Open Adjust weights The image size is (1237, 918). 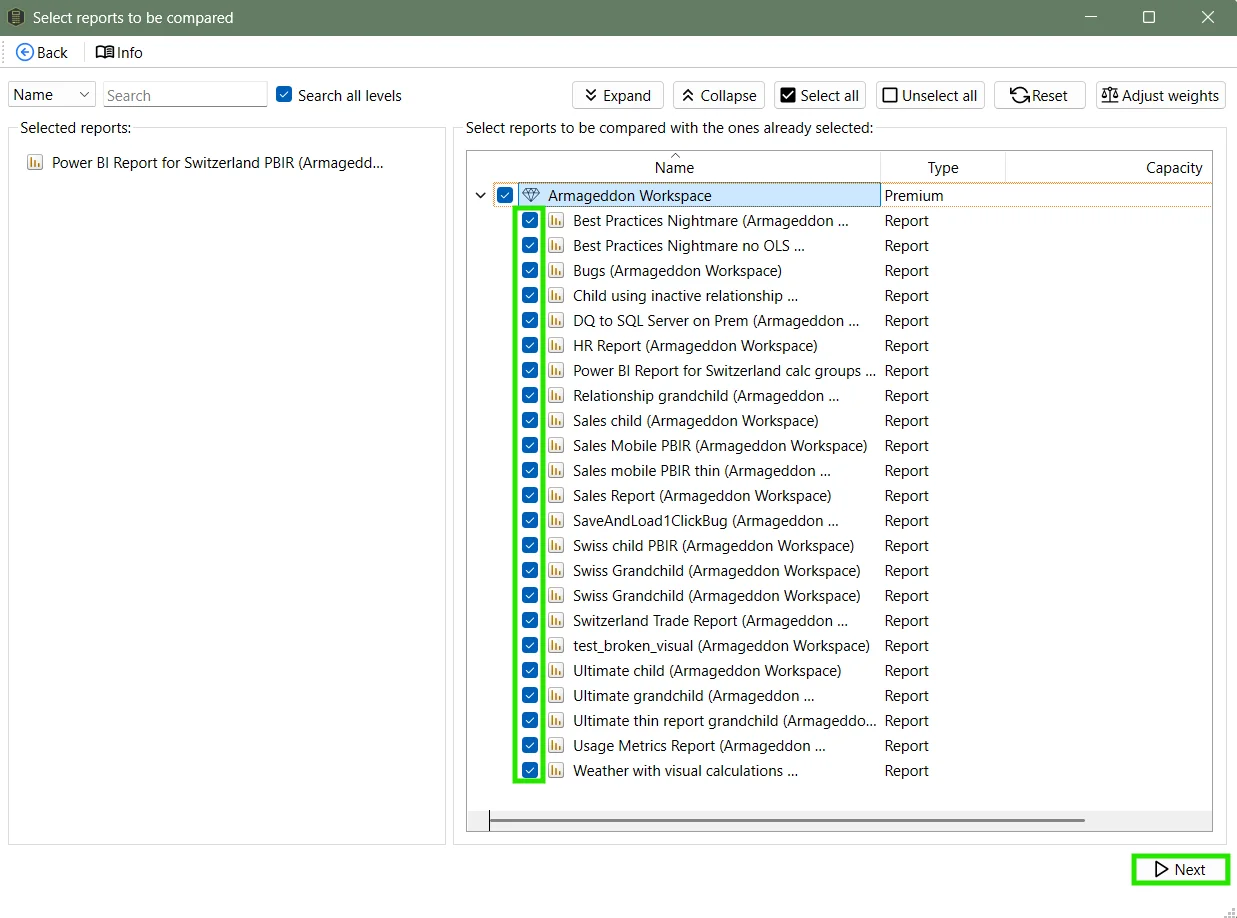pyautogui.click(x=1160, y=96)
